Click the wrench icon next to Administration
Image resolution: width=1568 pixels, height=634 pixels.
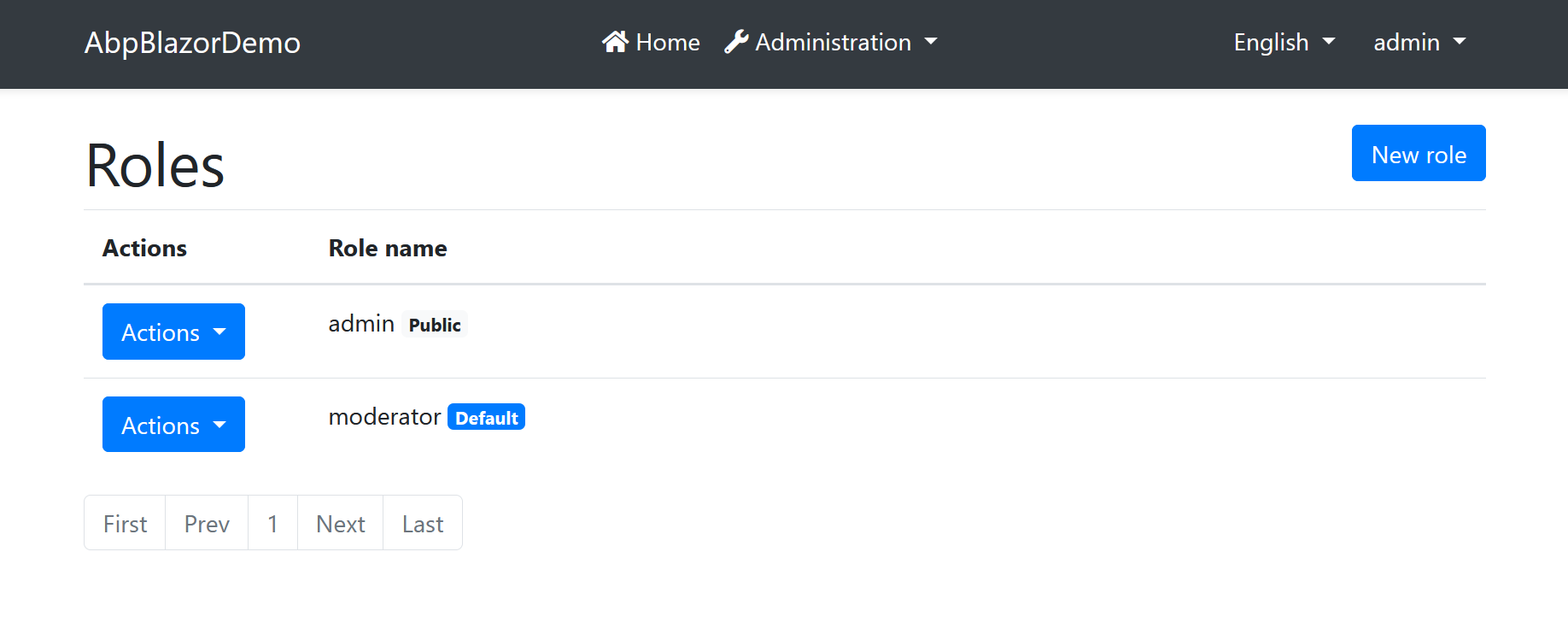[735, 39]
